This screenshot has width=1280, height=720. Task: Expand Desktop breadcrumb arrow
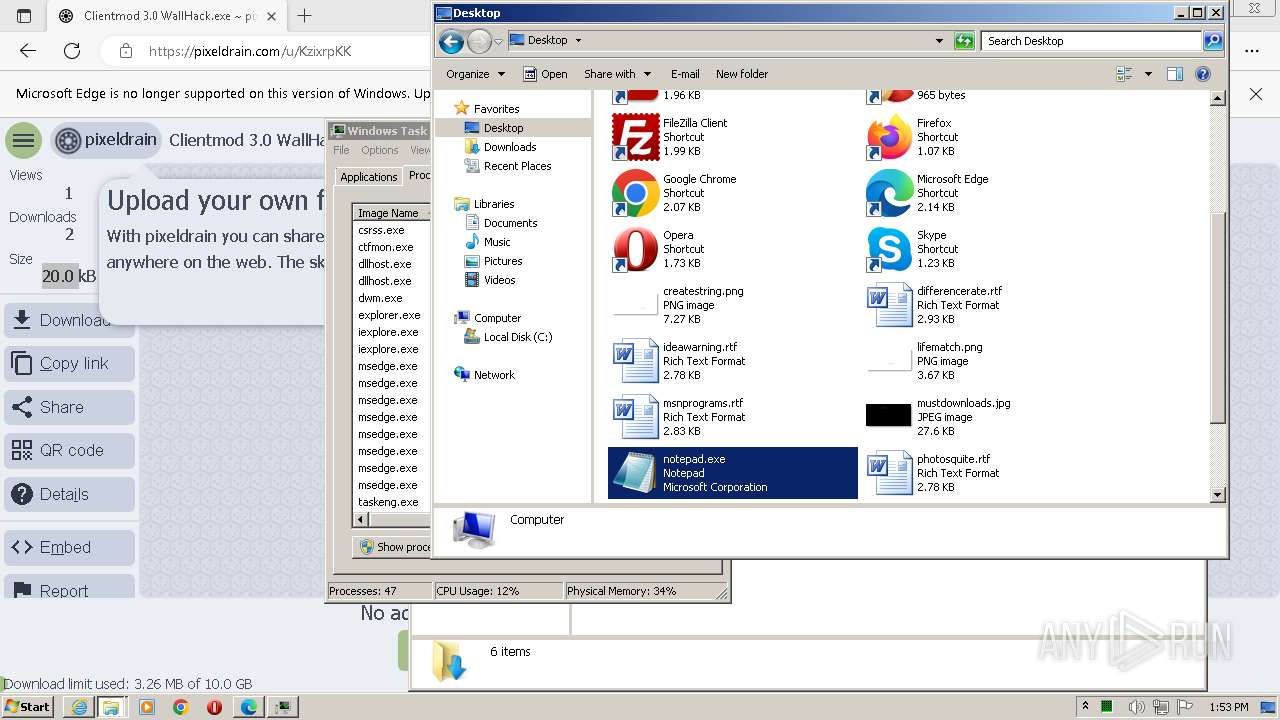point(578,41)
